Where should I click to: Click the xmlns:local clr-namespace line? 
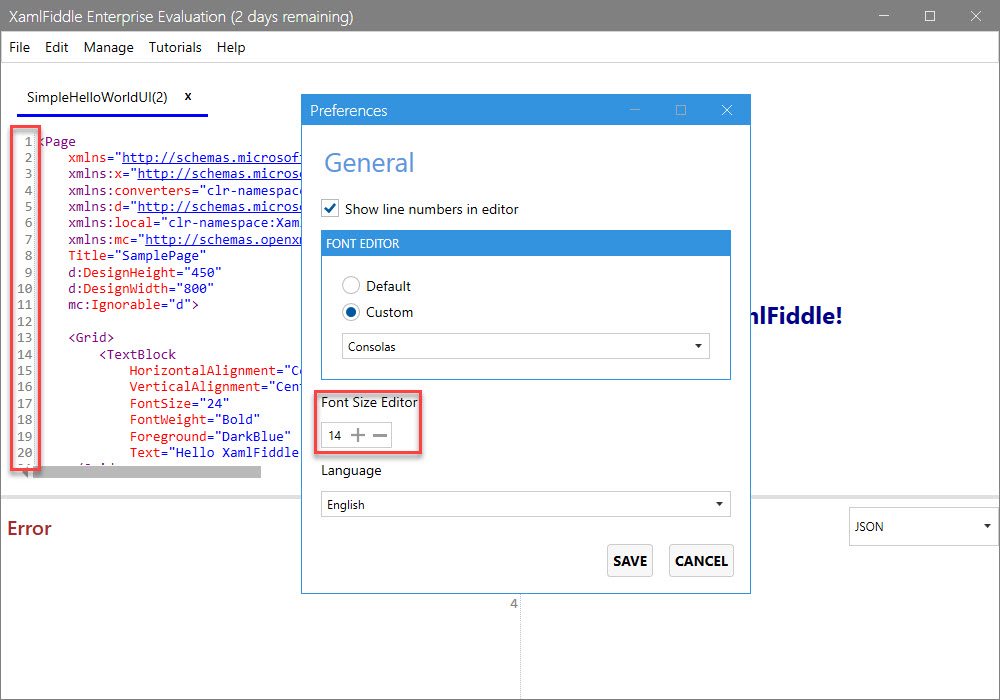184,223
